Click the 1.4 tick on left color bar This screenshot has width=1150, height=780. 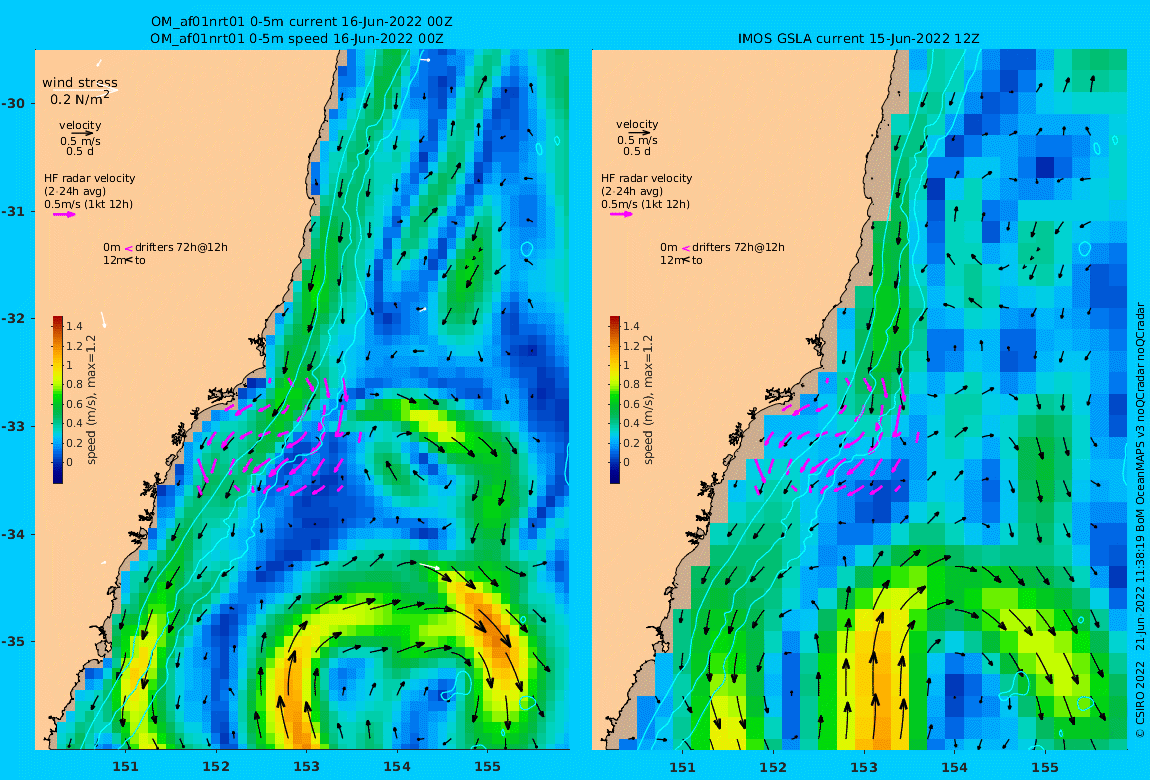[x=74, y=326]
